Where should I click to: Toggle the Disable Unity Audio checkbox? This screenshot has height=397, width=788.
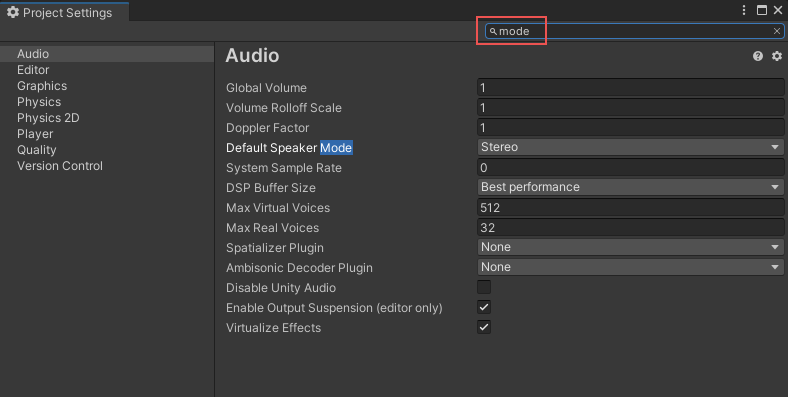(x=484, y=287)
